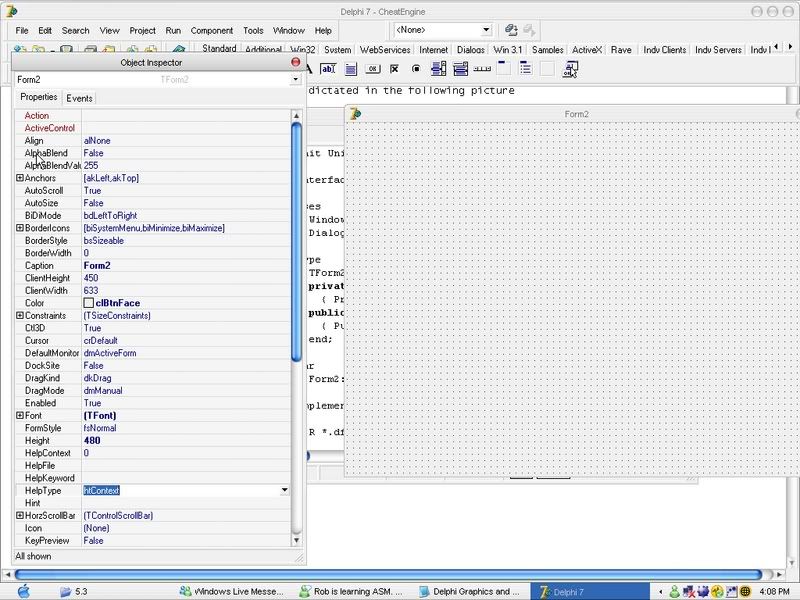Select the CheckBox component in the palette

point(395,69)
